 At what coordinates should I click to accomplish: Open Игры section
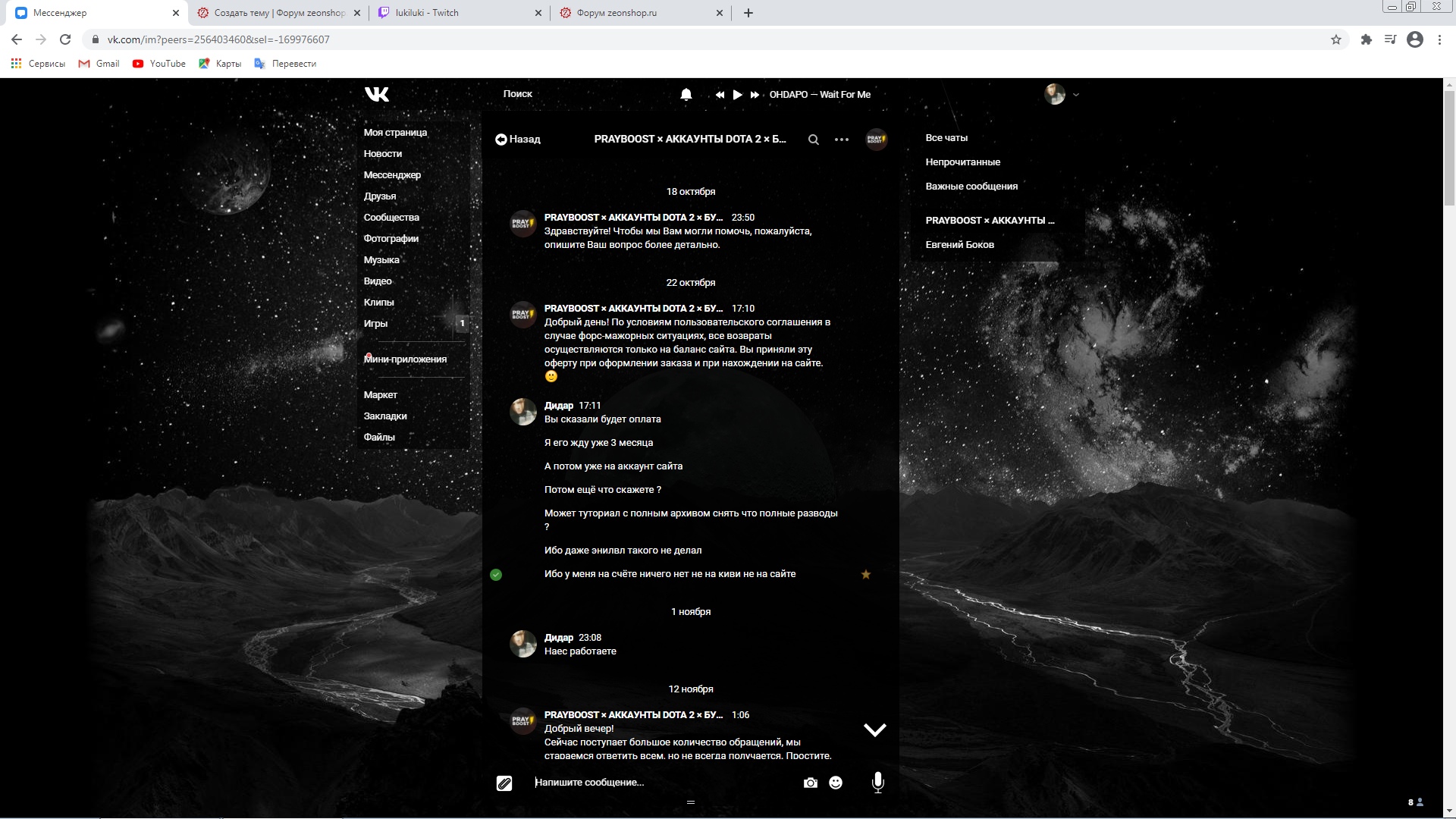click(x=376, y=324)
